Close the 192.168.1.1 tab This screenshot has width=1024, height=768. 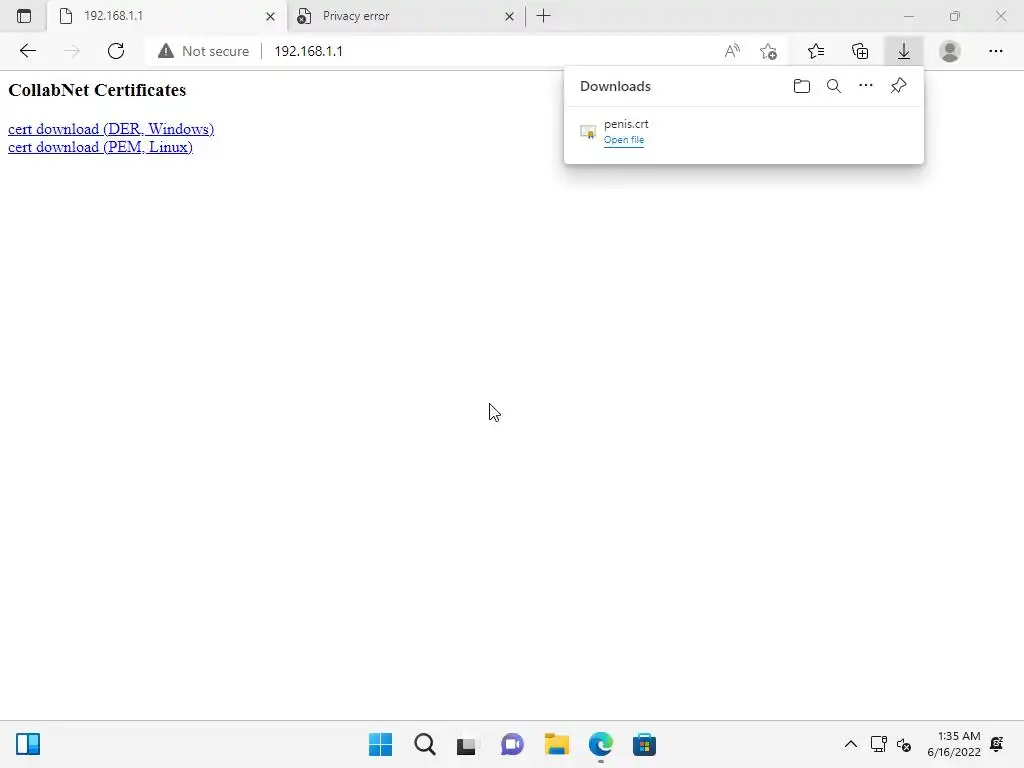270,16
